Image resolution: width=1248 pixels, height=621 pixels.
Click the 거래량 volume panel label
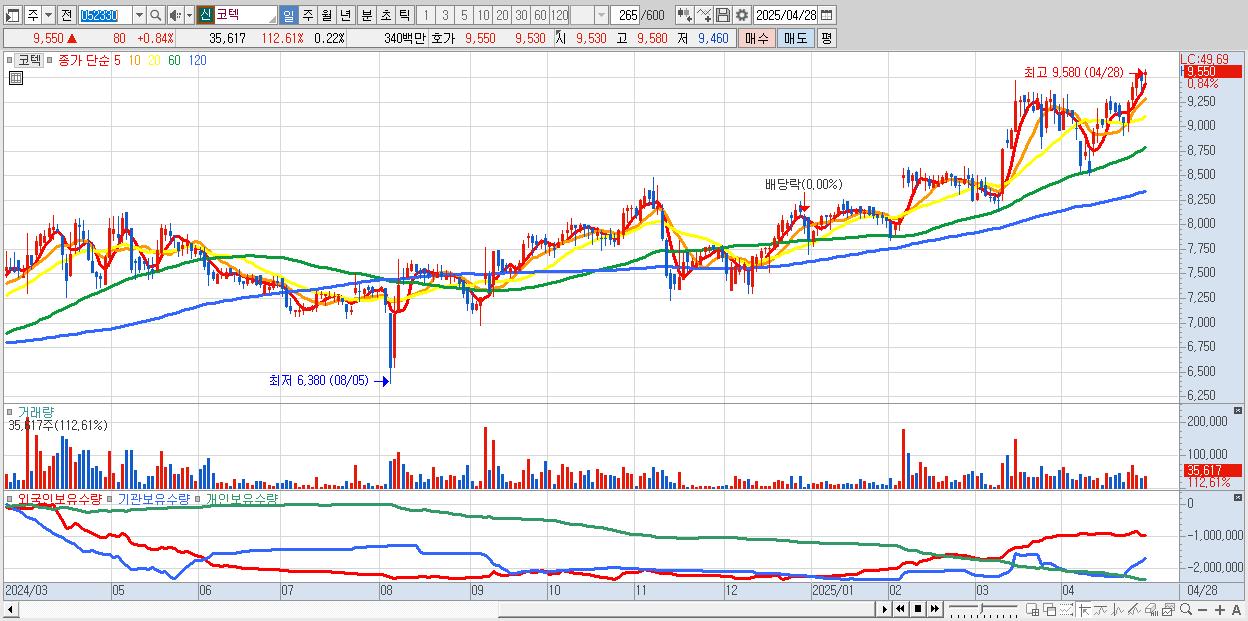tap(36, 412)
